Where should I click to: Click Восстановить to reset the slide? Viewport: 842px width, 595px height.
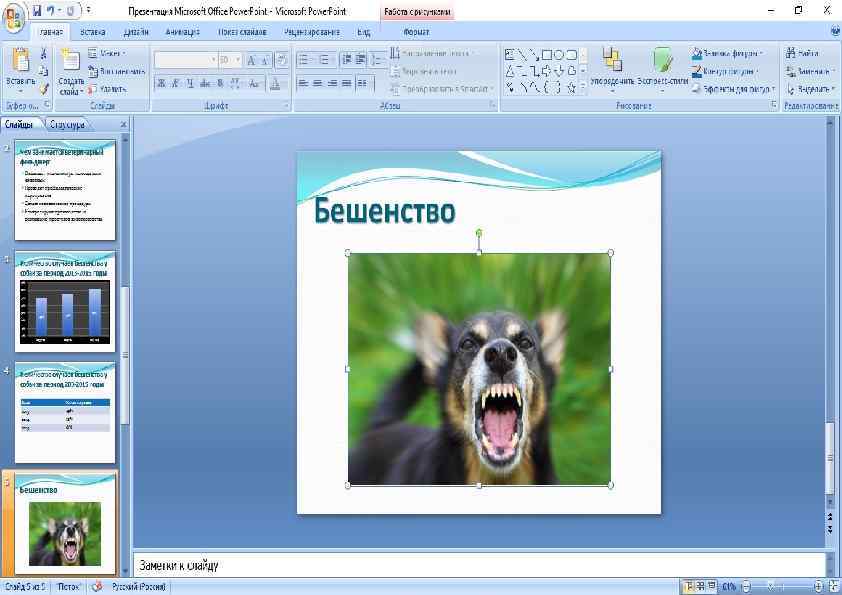click(117, 71)
